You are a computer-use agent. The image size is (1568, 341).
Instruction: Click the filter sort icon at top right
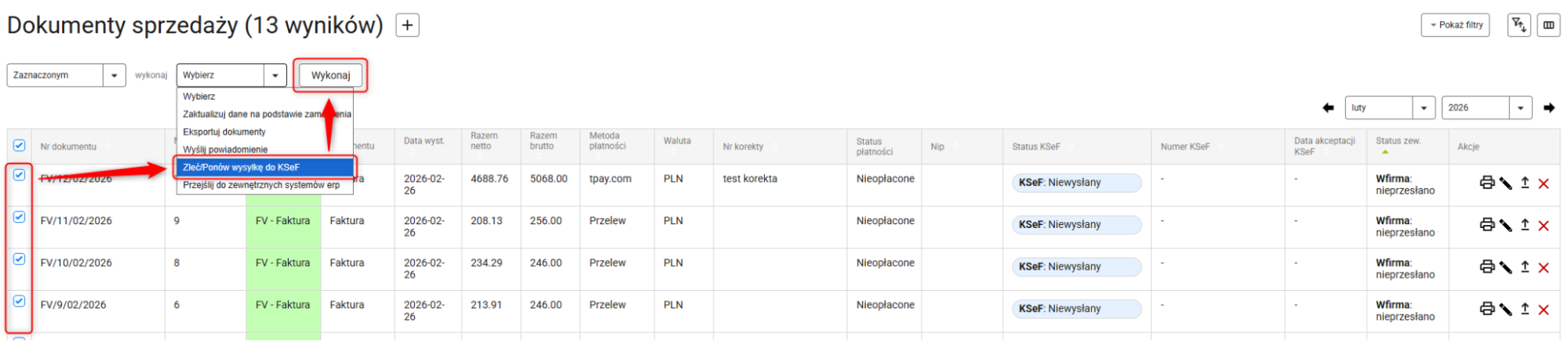tap(1519, 25)
